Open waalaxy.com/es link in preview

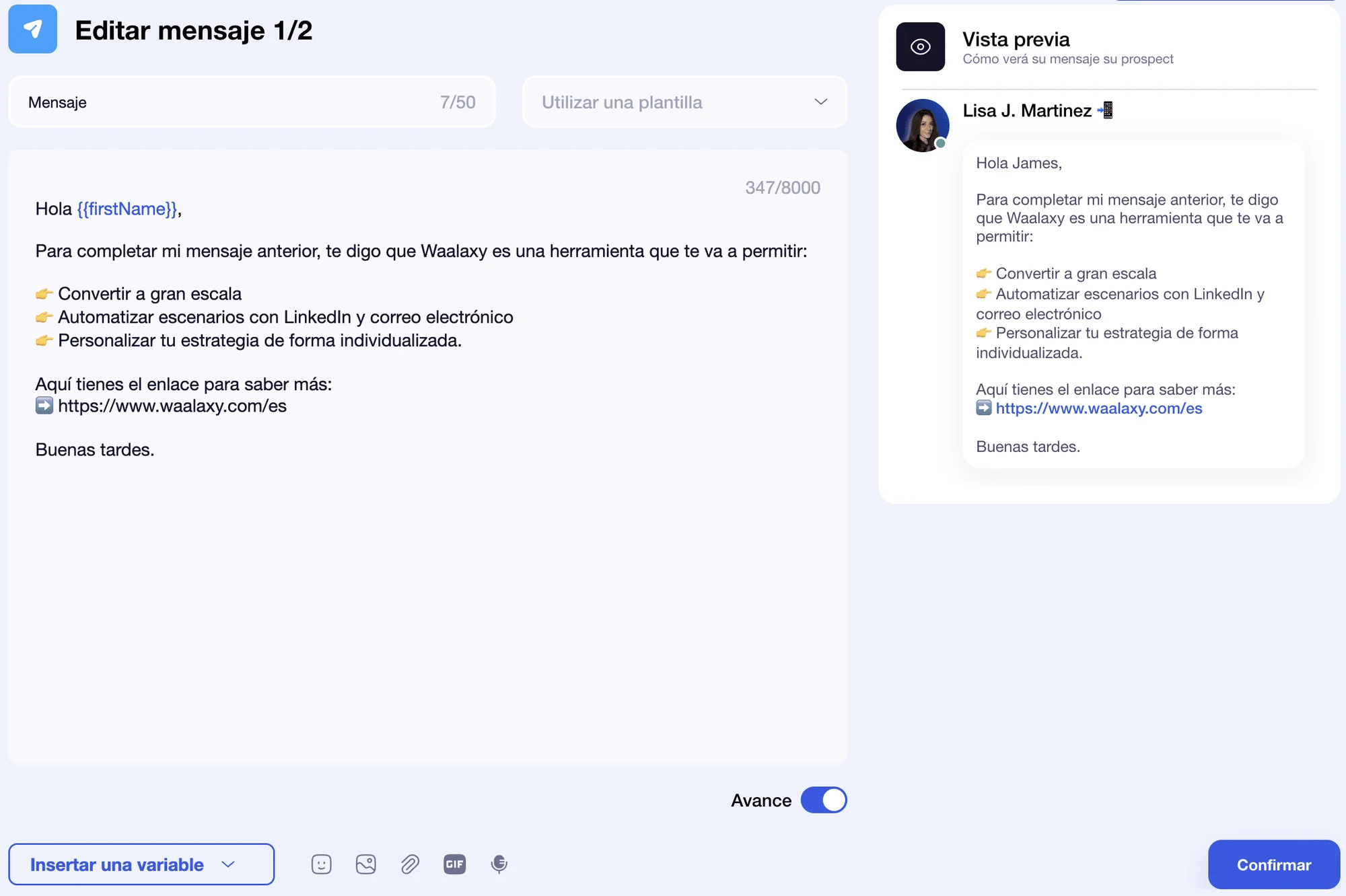pos(1098,408)
